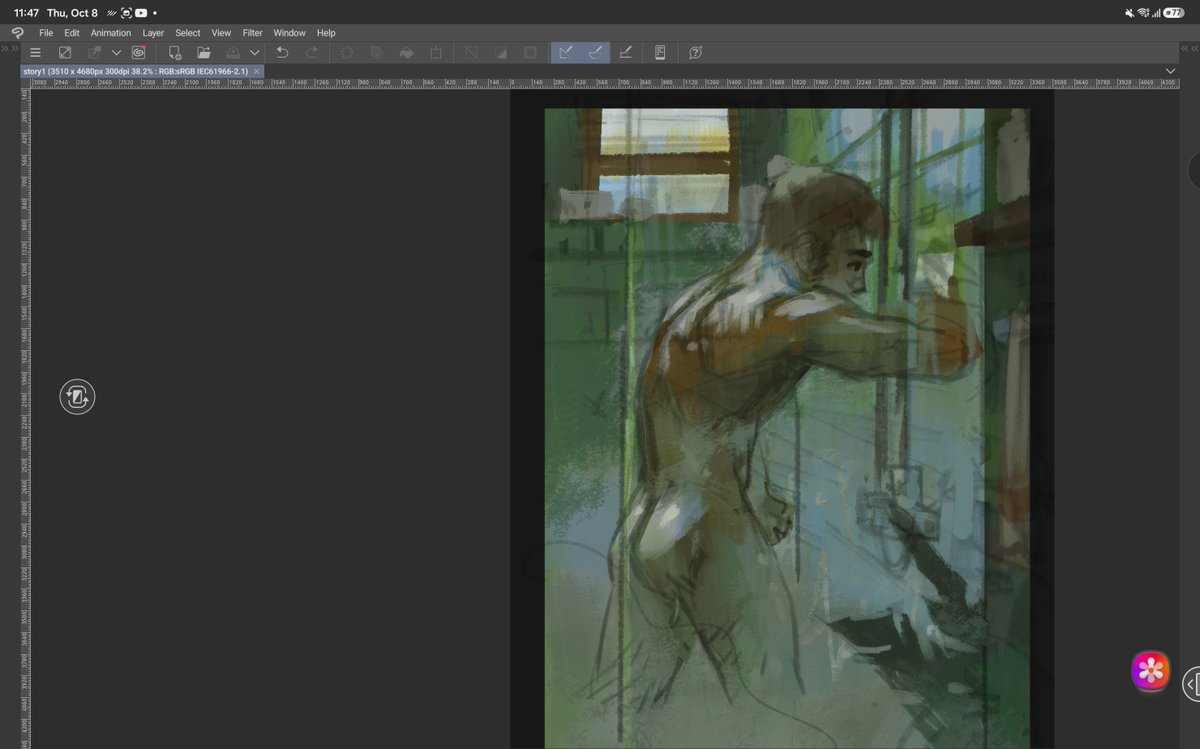Tap the YouTube icon in the status bar

pyautogui.click(x=141, y=13)
